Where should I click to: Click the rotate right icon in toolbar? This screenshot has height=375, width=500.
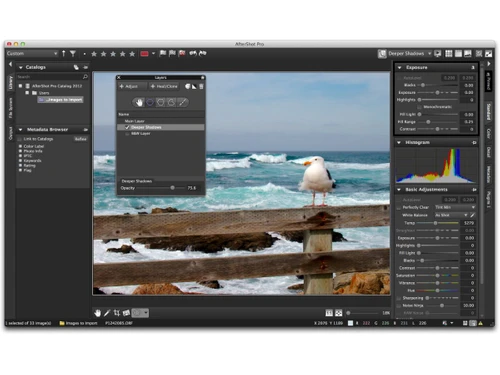click(203, 53)
